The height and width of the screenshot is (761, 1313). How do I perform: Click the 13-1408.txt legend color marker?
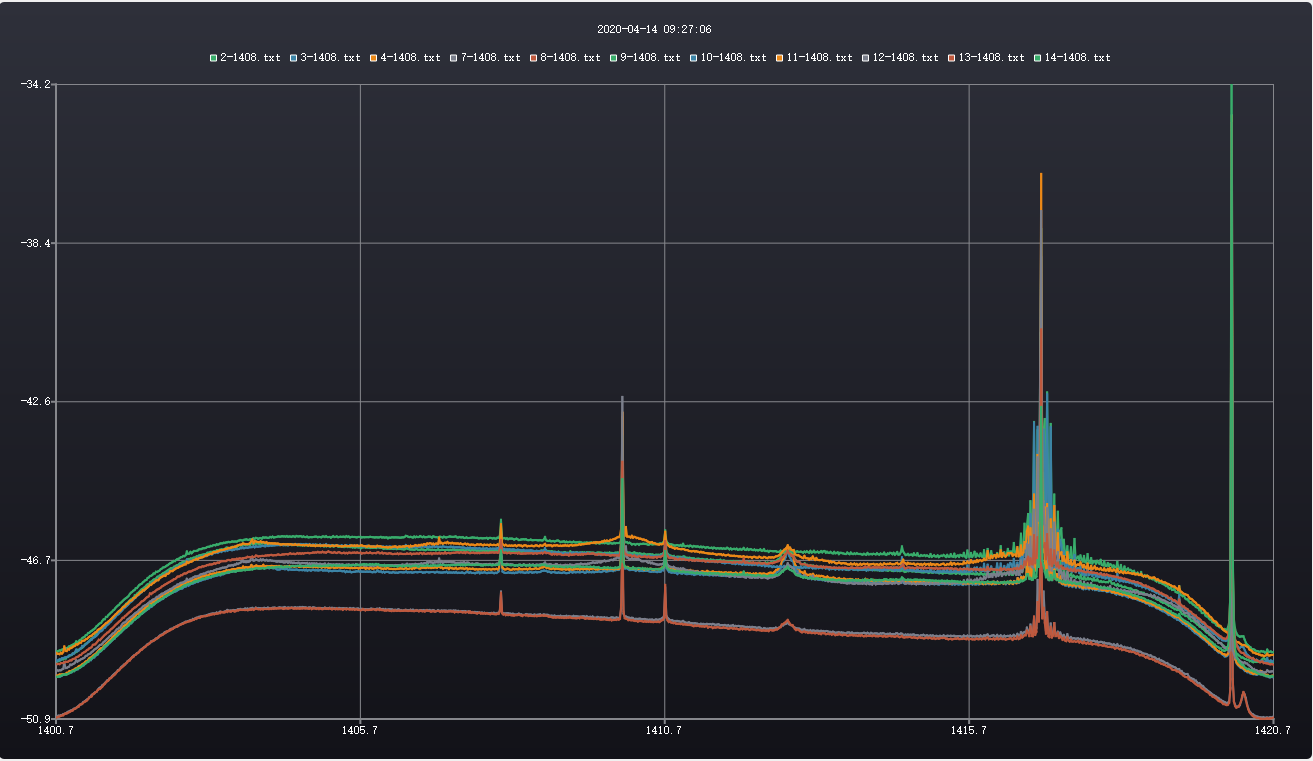(952, 58)
